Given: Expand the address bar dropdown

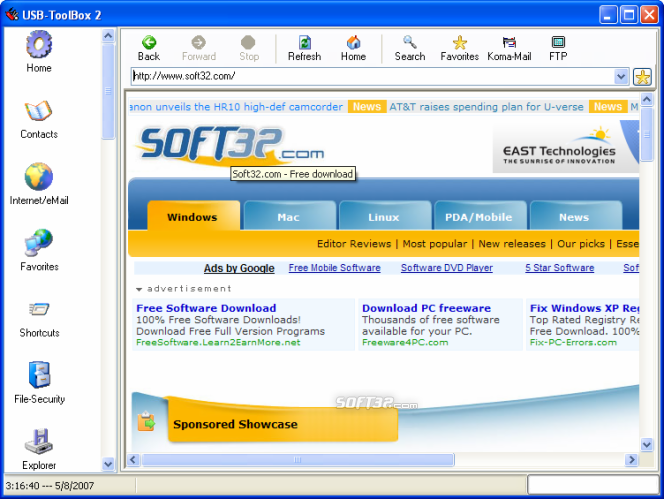Looking at the screenshot, I should tap(621, 77).
